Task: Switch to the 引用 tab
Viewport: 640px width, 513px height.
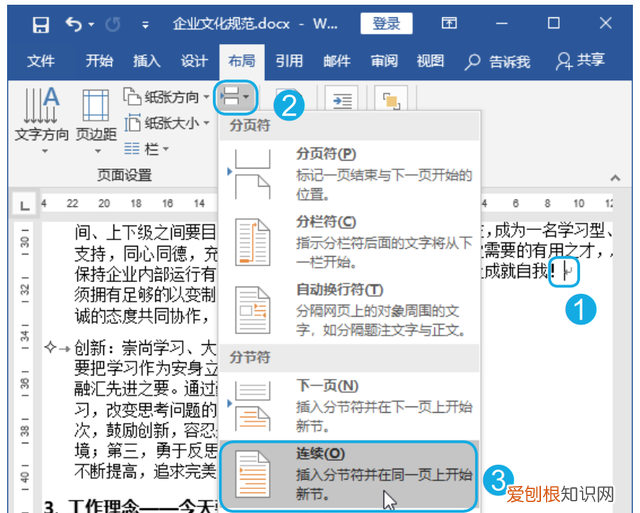Action: [x=289, y=61]
